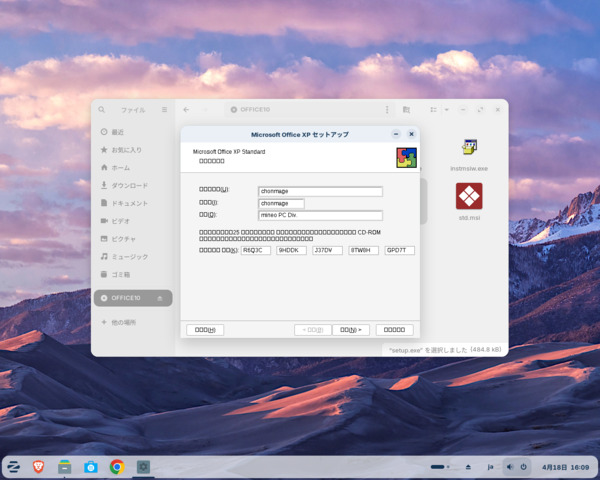Viewport: 600px width, 480px height.
Task: Click the setup gear app in taskbar
Action: click(143, 467)
